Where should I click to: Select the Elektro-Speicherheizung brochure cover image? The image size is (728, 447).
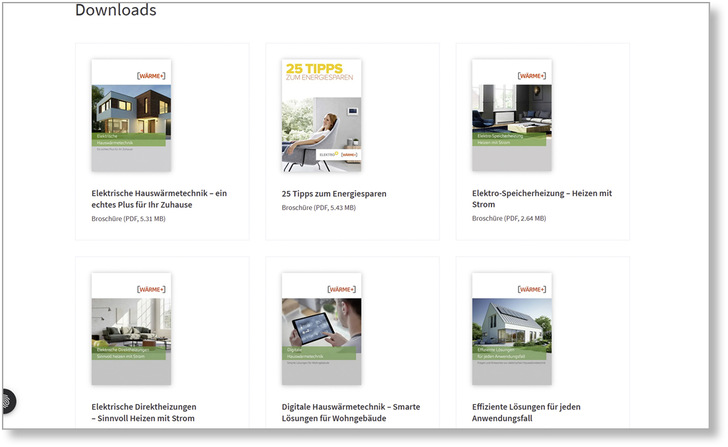(x=511, y=115)
